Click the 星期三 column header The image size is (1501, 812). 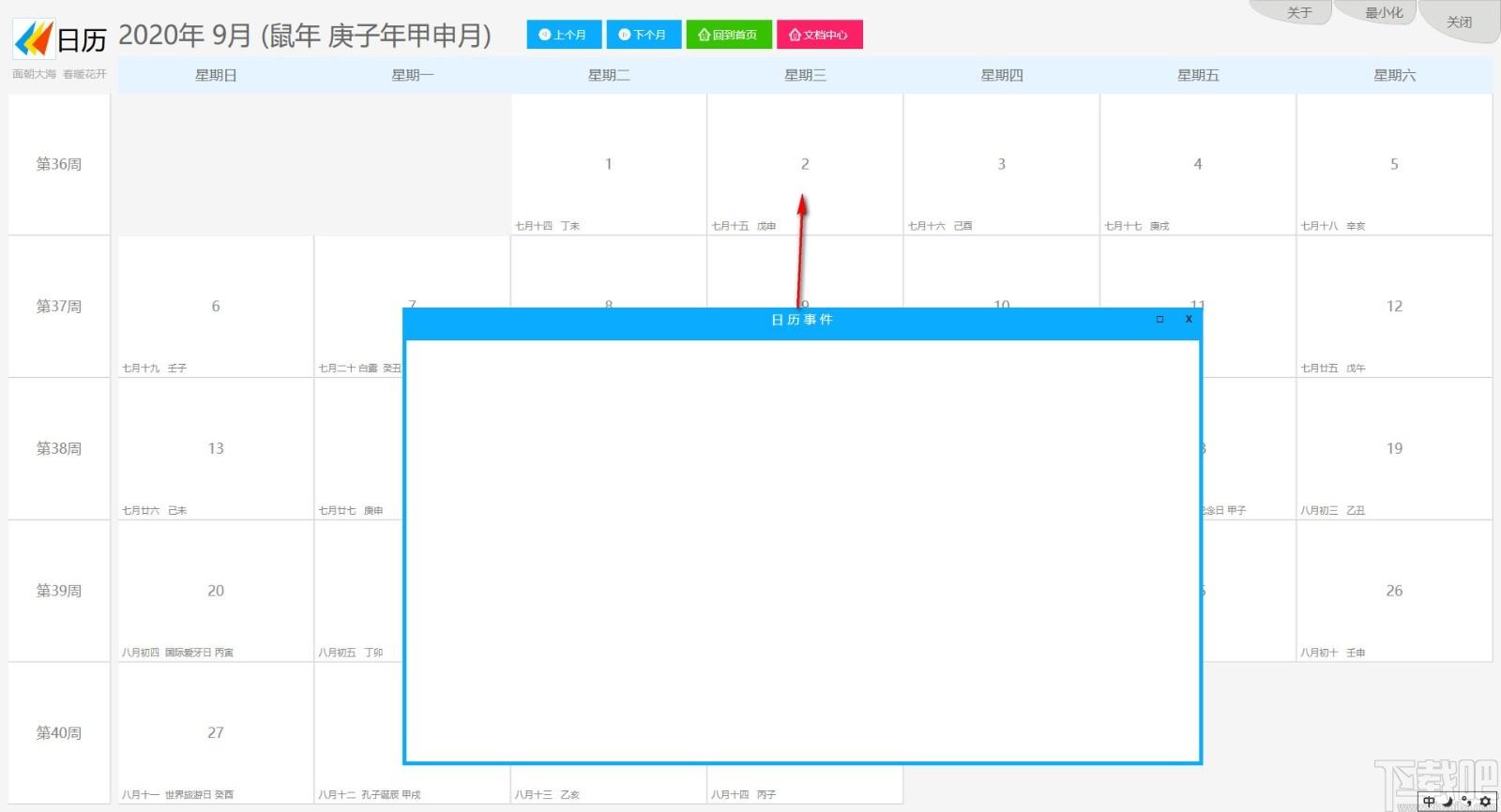click(x=805, y=75)
